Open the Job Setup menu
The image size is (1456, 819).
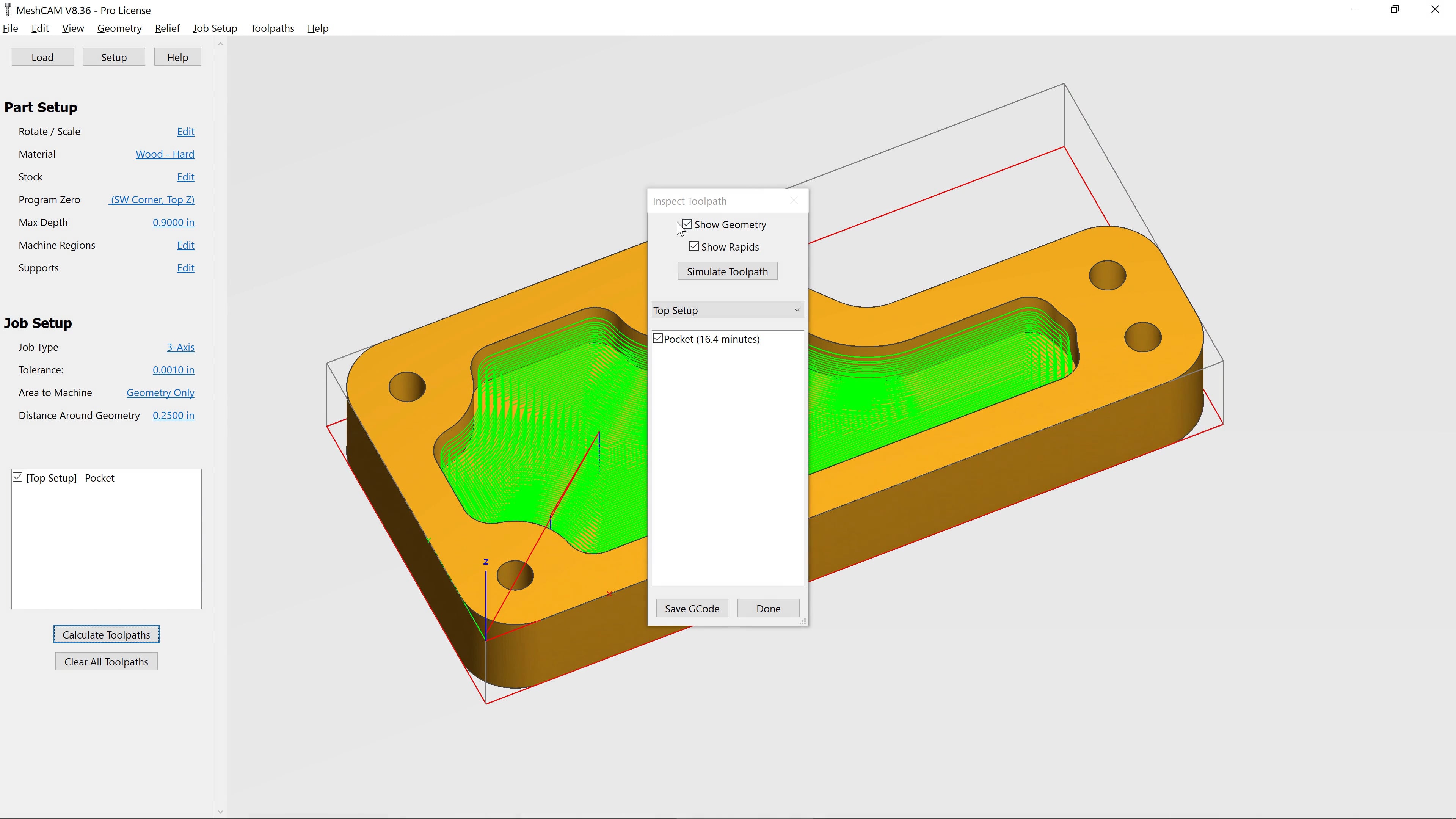click(215, 28)
